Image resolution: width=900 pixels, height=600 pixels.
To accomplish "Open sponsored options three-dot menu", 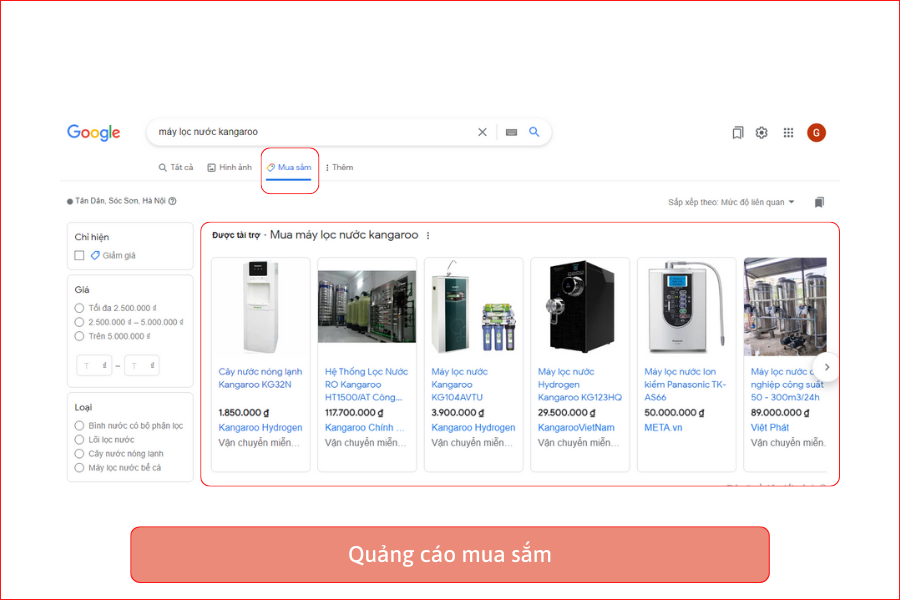I will tap(428, 235).
